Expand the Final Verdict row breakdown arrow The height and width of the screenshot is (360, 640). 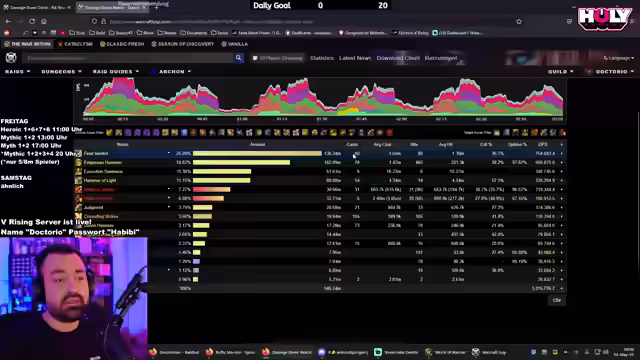coord(169,153)
